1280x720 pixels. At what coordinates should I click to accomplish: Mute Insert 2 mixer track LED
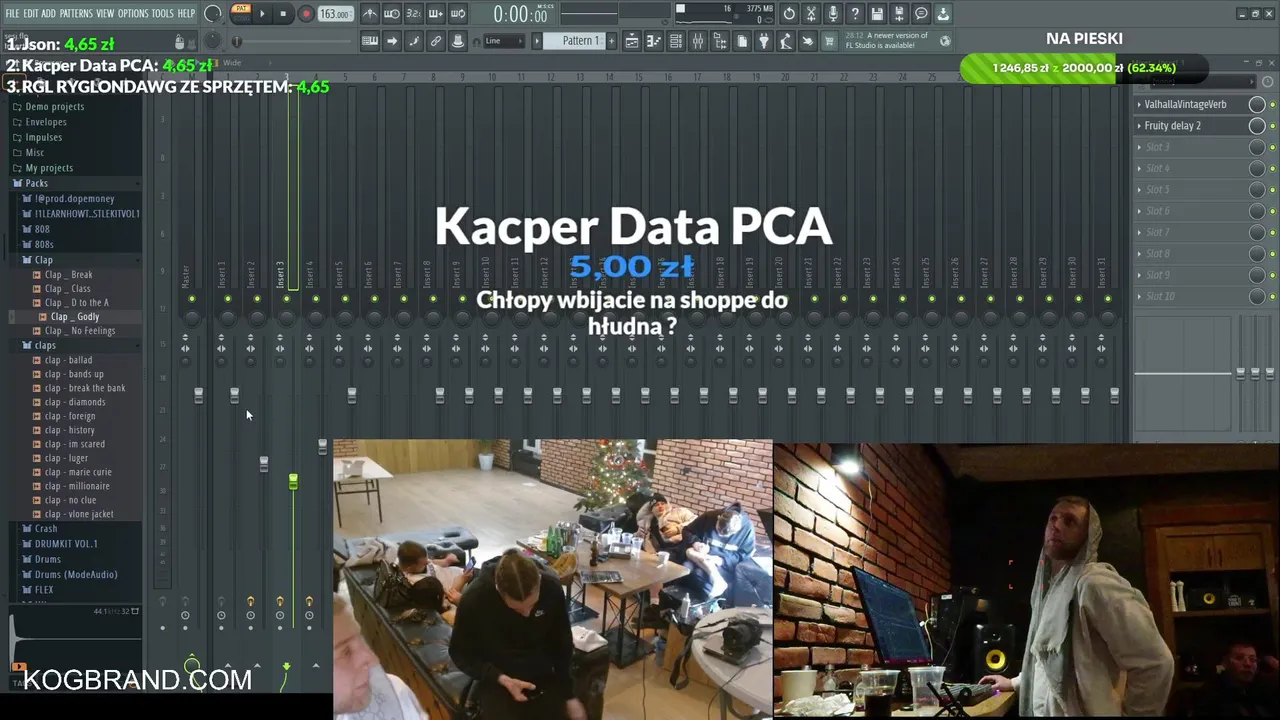coord(257,299)
